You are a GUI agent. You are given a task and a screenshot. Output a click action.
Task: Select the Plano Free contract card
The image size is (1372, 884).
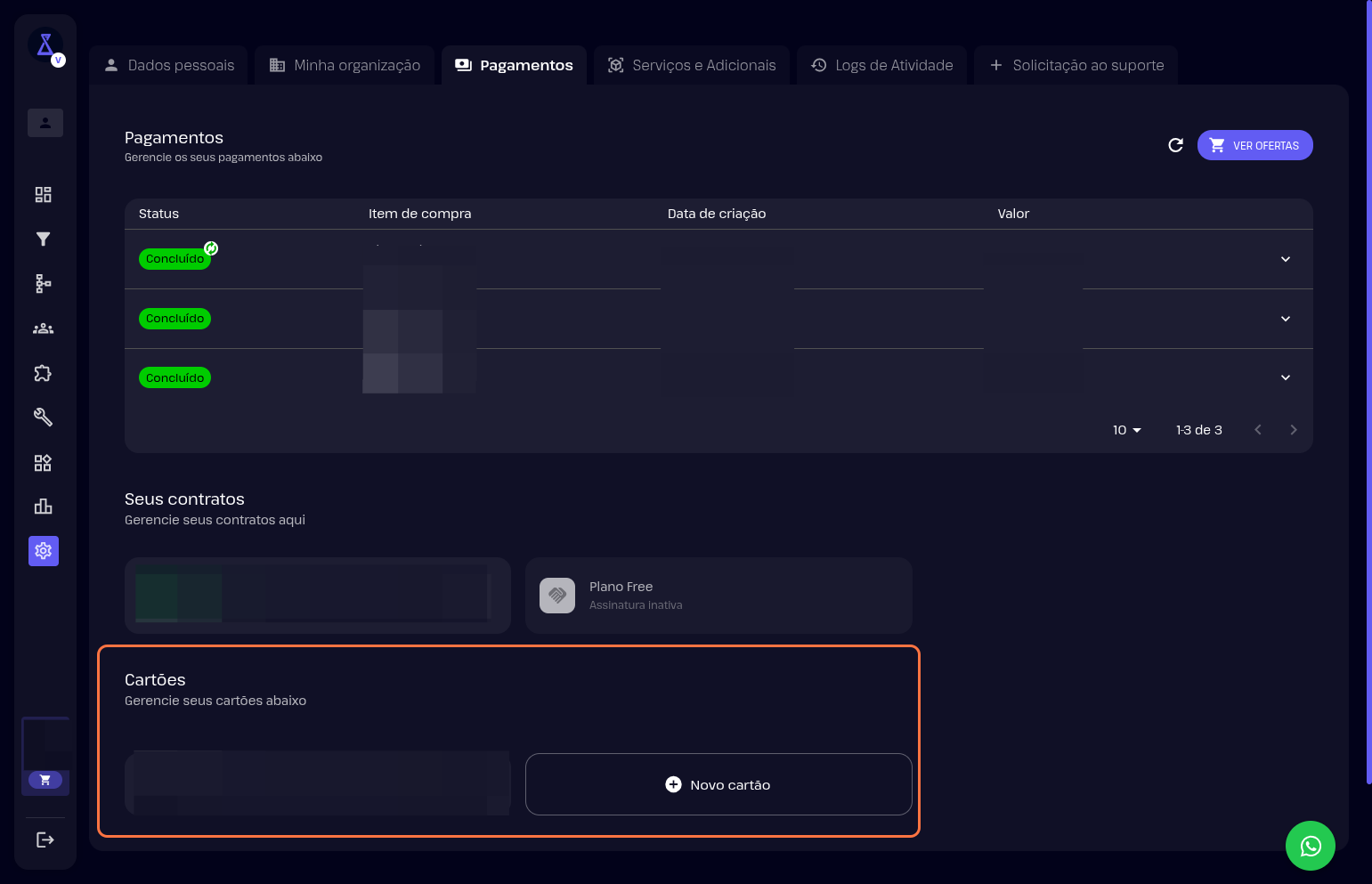(718, 596)
